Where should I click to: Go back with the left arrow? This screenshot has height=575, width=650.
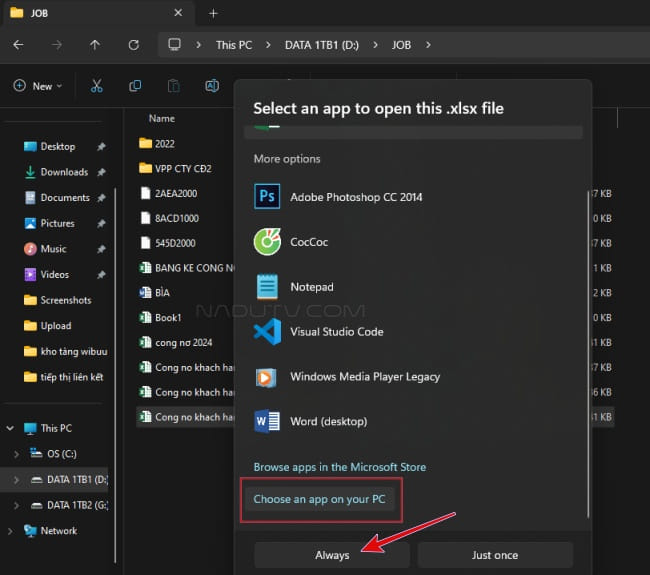(18, 45)
